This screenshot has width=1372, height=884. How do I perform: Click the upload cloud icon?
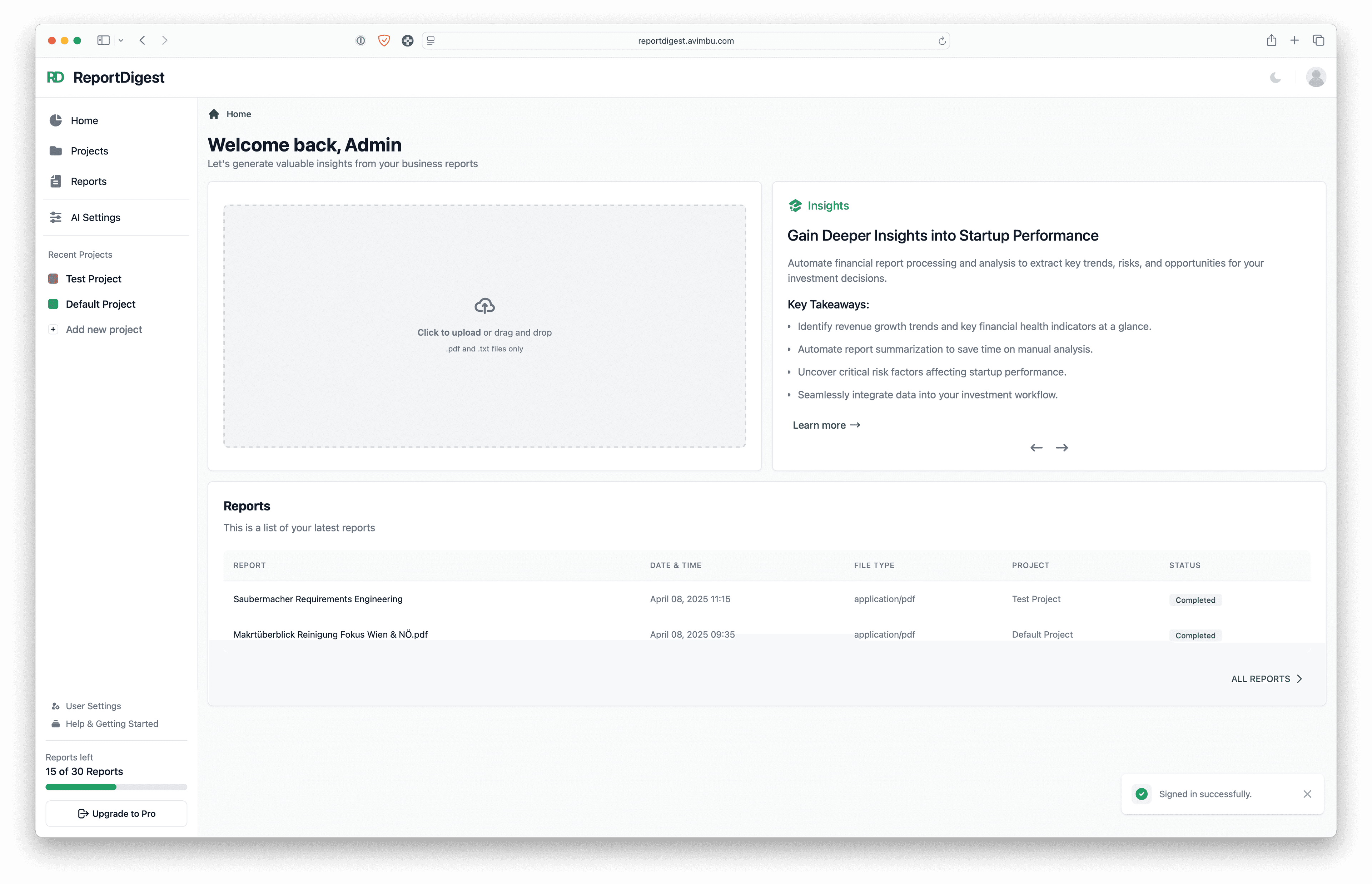(x=484, y=305)
